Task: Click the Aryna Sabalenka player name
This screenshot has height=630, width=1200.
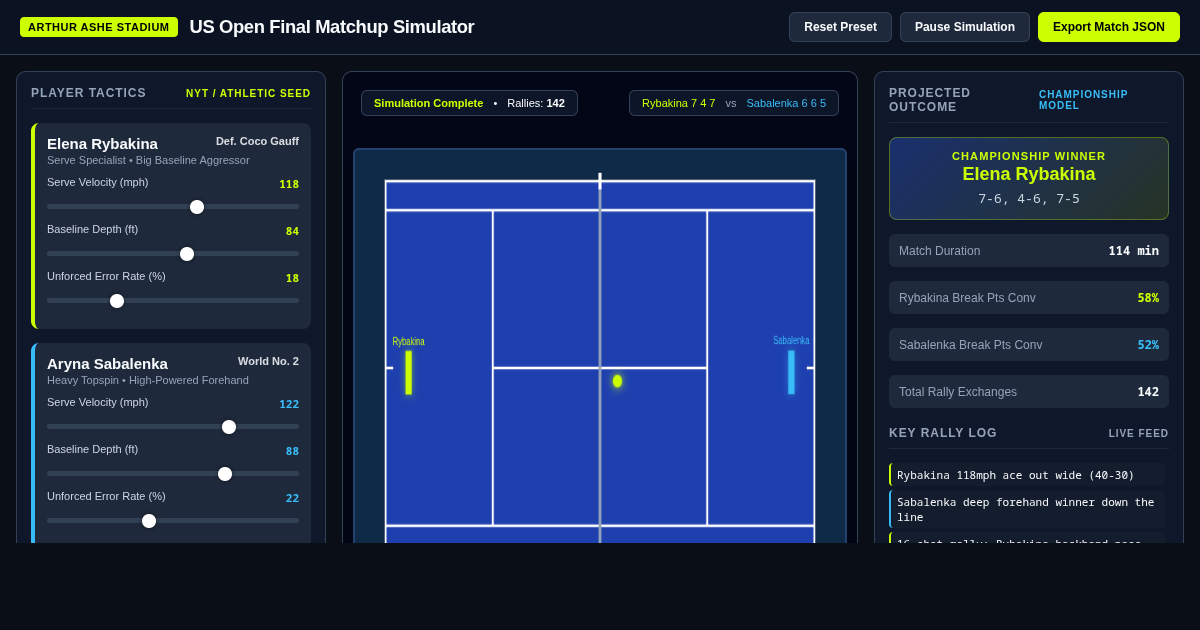Action: [x=107, y=363]
